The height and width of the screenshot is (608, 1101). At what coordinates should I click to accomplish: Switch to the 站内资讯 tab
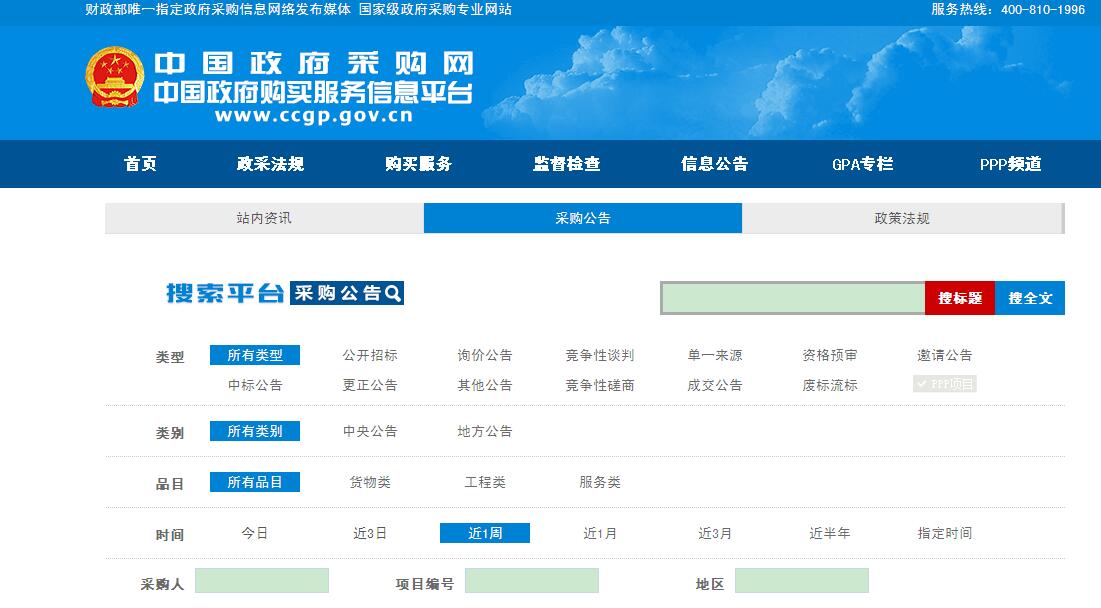pyautogui.click(x=262, y=217)
